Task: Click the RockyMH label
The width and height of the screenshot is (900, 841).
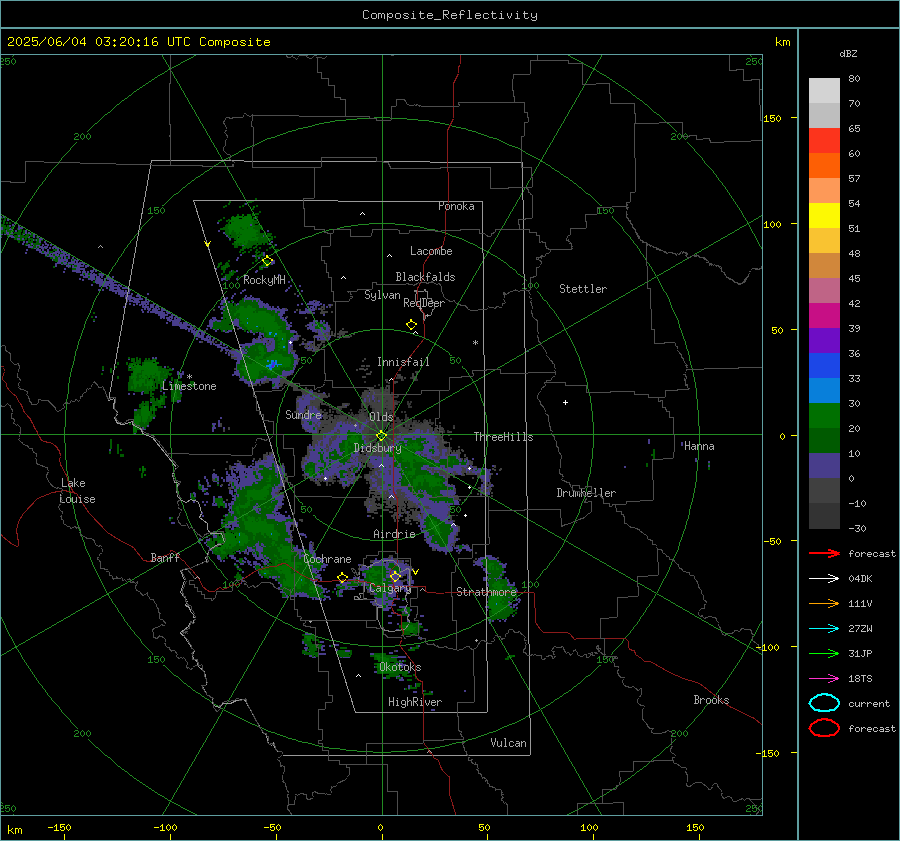Action: (x=264, y=280)
